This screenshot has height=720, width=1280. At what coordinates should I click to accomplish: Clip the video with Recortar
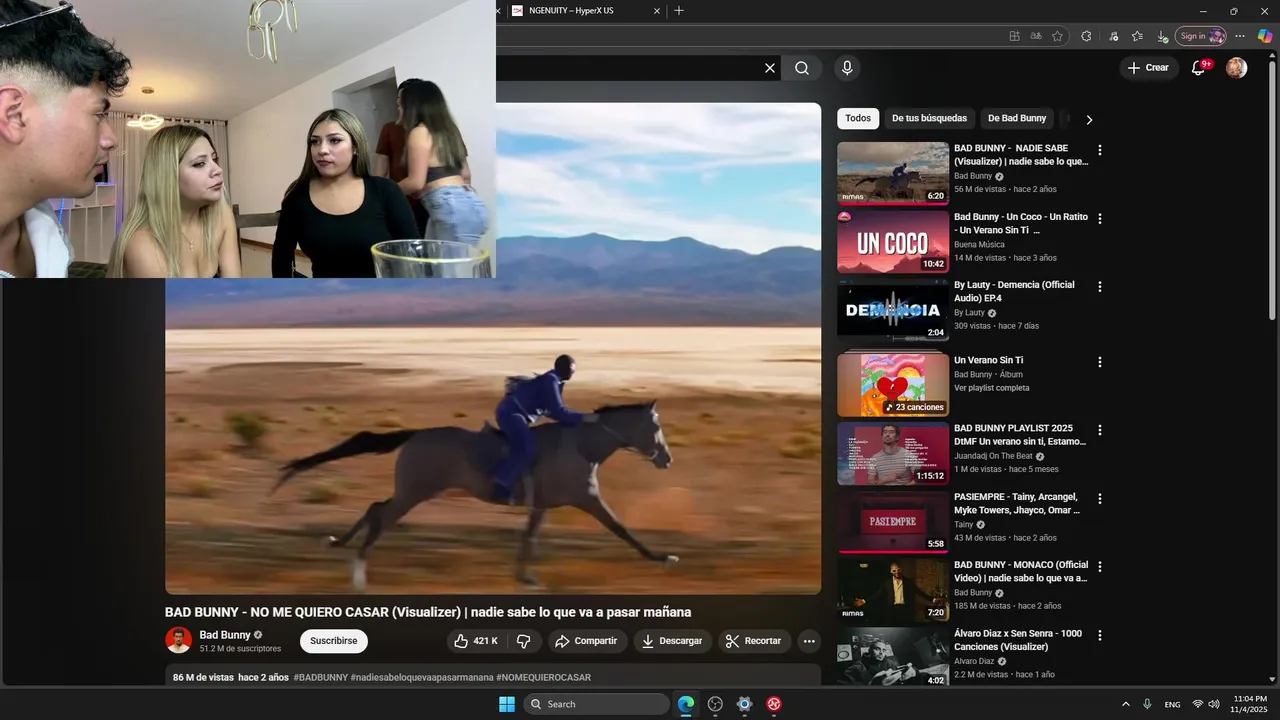(754, 641)
